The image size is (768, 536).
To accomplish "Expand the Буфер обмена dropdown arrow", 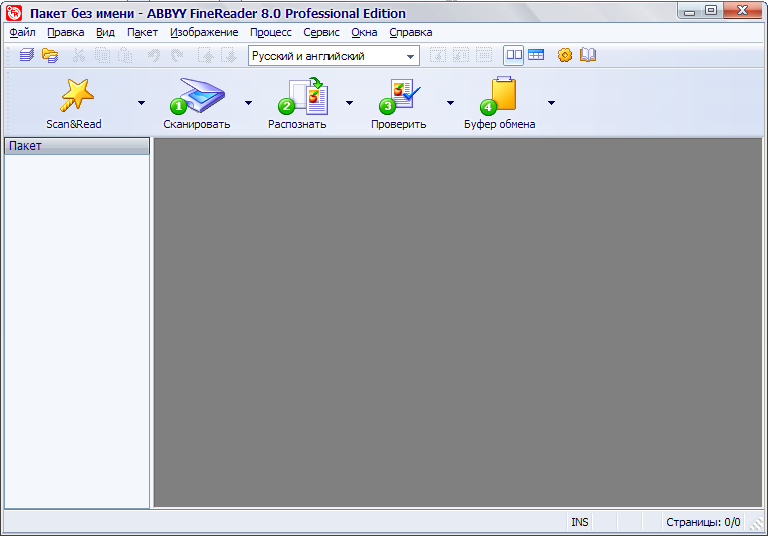I will click(552, 103).
